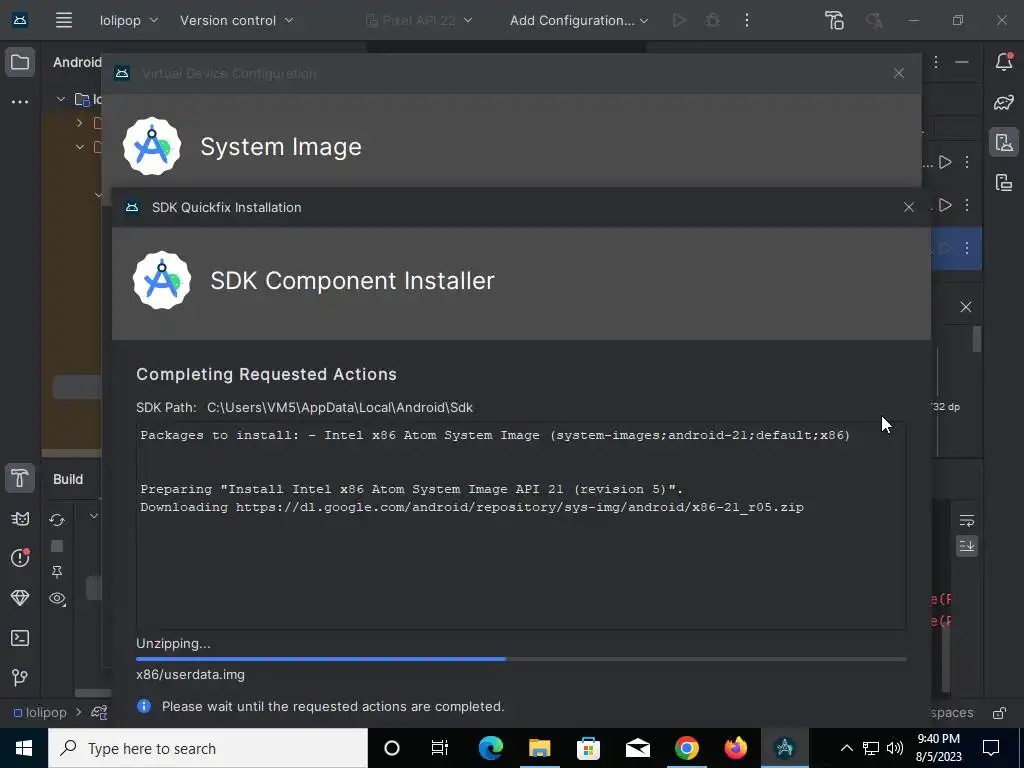The height and width of the screenshot is (768, 1024).
Task: Click the Run app play button
Action: click(679, 20)
